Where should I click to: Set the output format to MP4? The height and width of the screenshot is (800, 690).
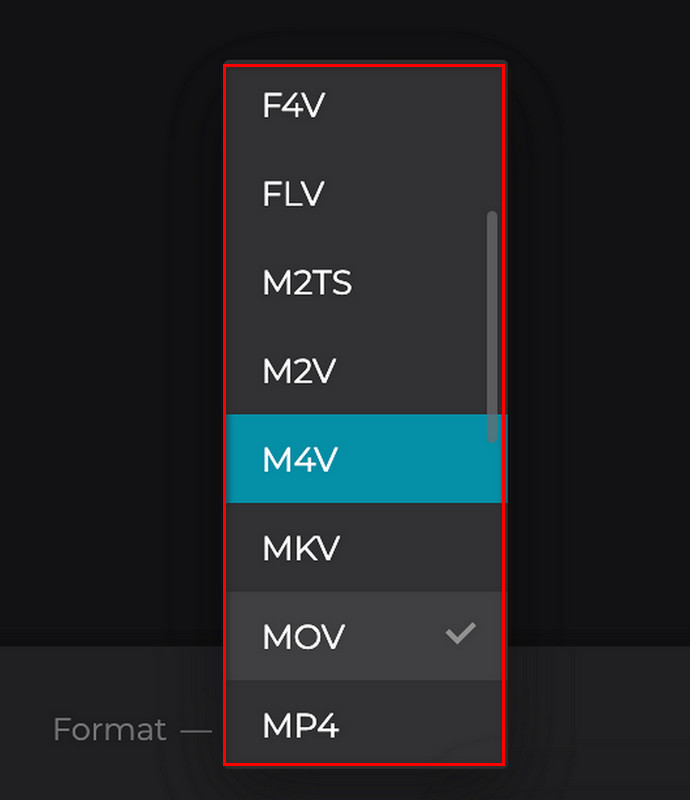coord(364,723)
